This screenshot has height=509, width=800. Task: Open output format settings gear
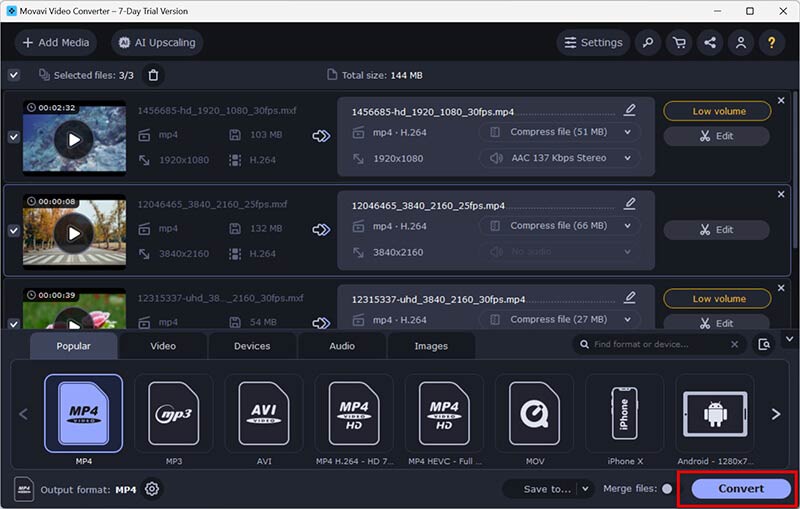click(152, 489)
